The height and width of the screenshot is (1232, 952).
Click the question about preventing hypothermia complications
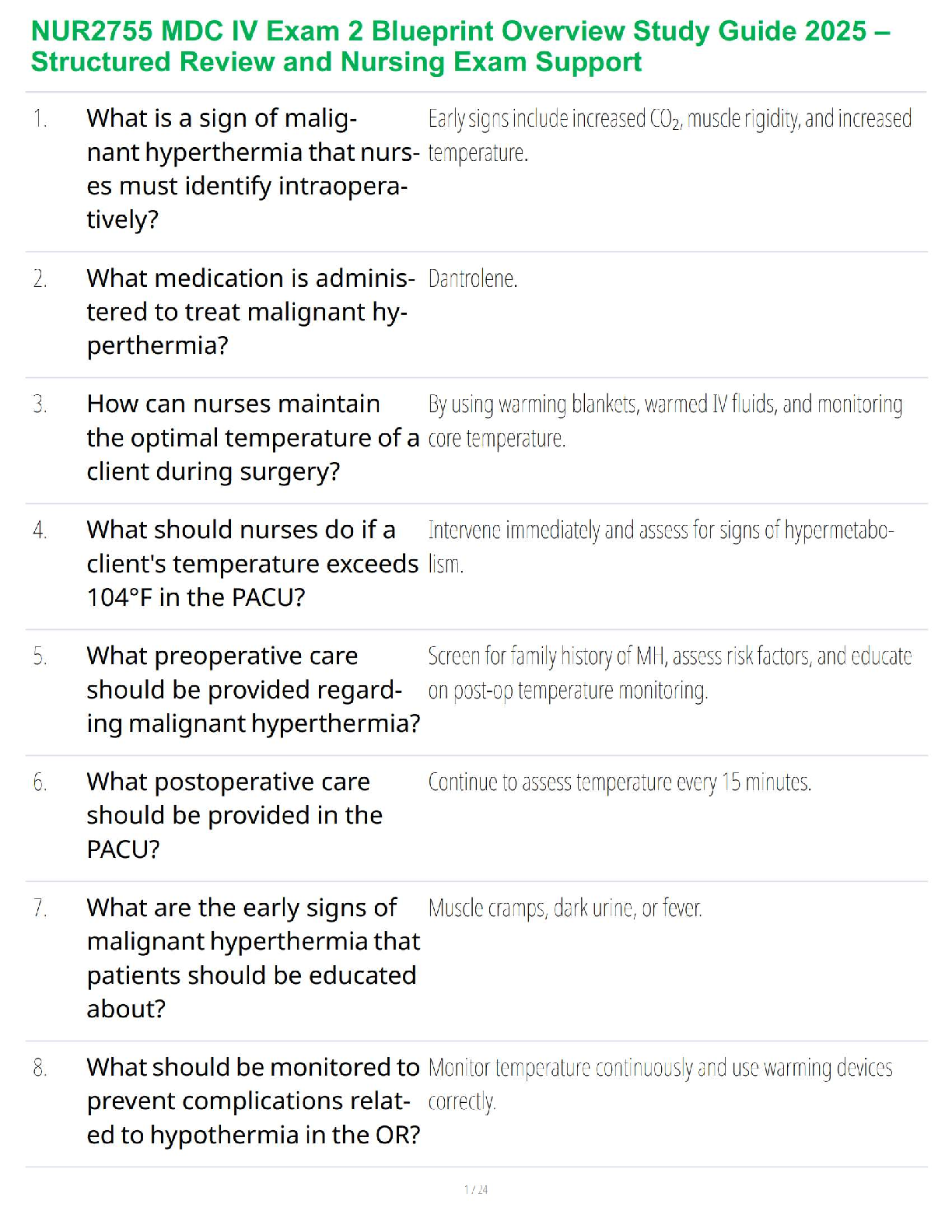[252, 1101]
